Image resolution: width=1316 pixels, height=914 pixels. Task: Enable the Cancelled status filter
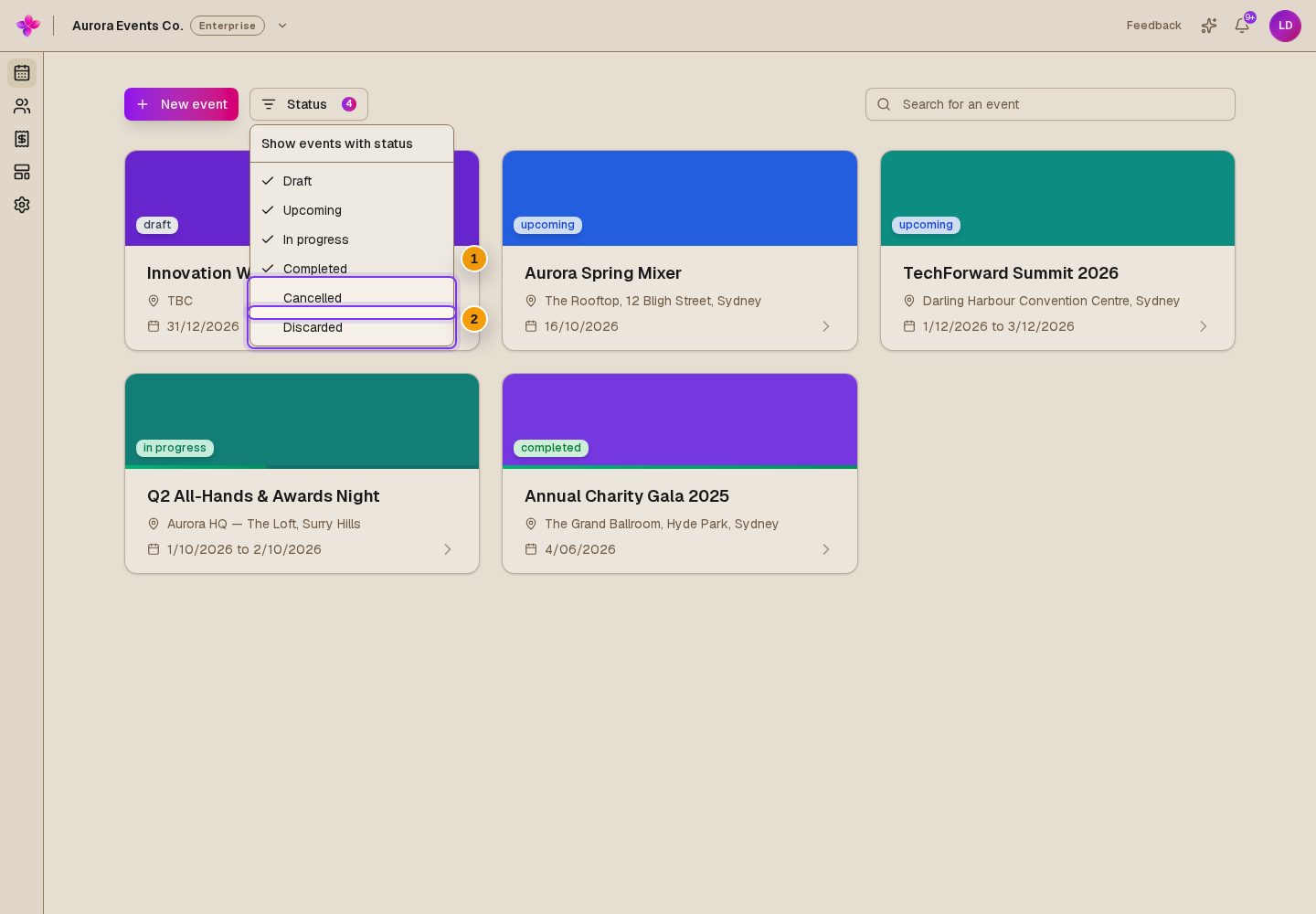click(x=352, y=298)
